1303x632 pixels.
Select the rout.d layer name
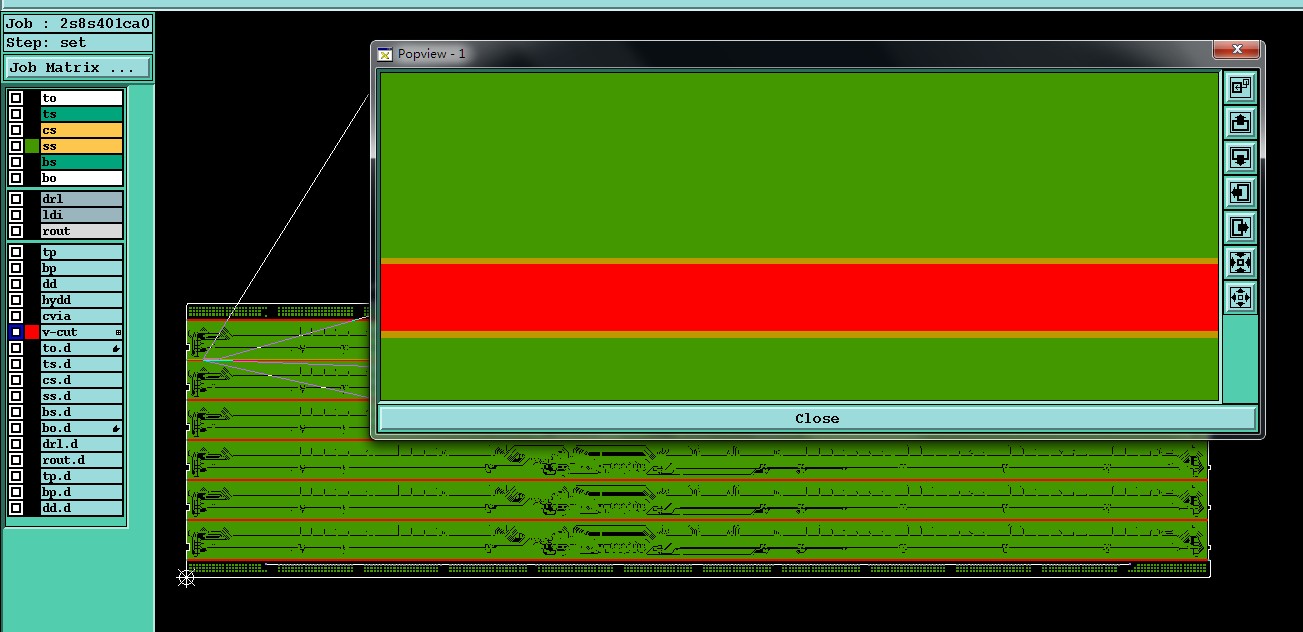coord(82,460)
